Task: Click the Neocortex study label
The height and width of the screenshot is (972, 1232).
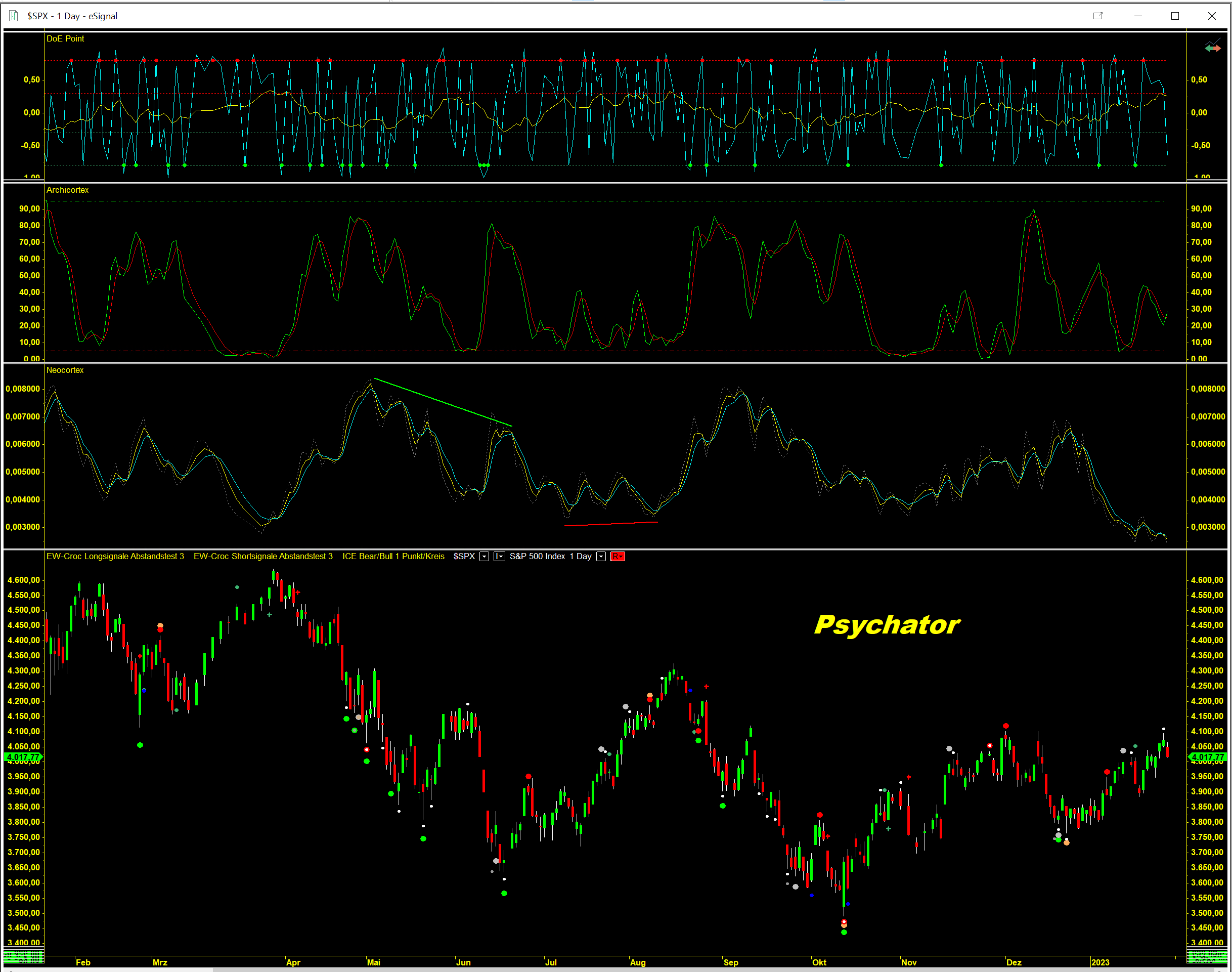Action: pos(65,370)
